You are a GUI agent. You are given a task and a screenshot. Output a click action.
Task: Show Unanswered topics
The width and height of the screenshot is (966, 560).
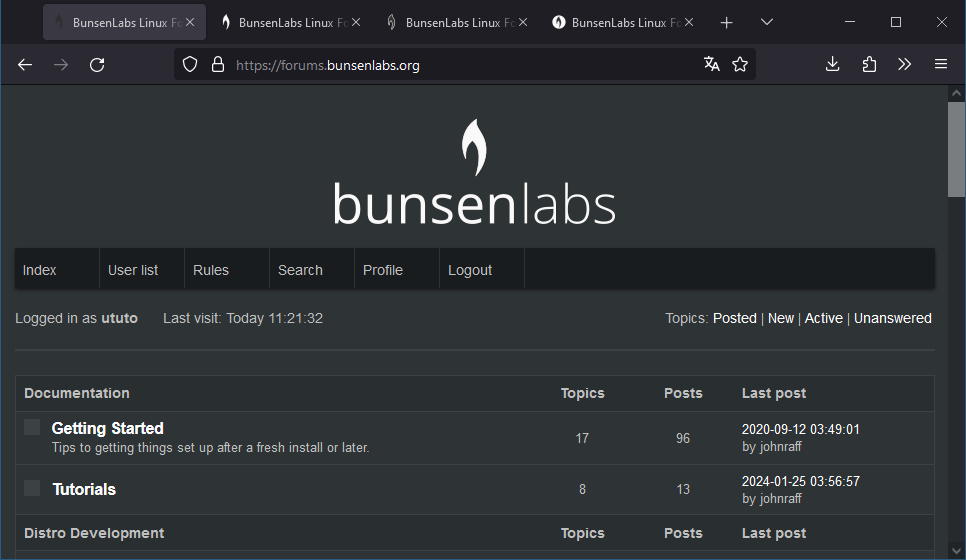point(892,318)
